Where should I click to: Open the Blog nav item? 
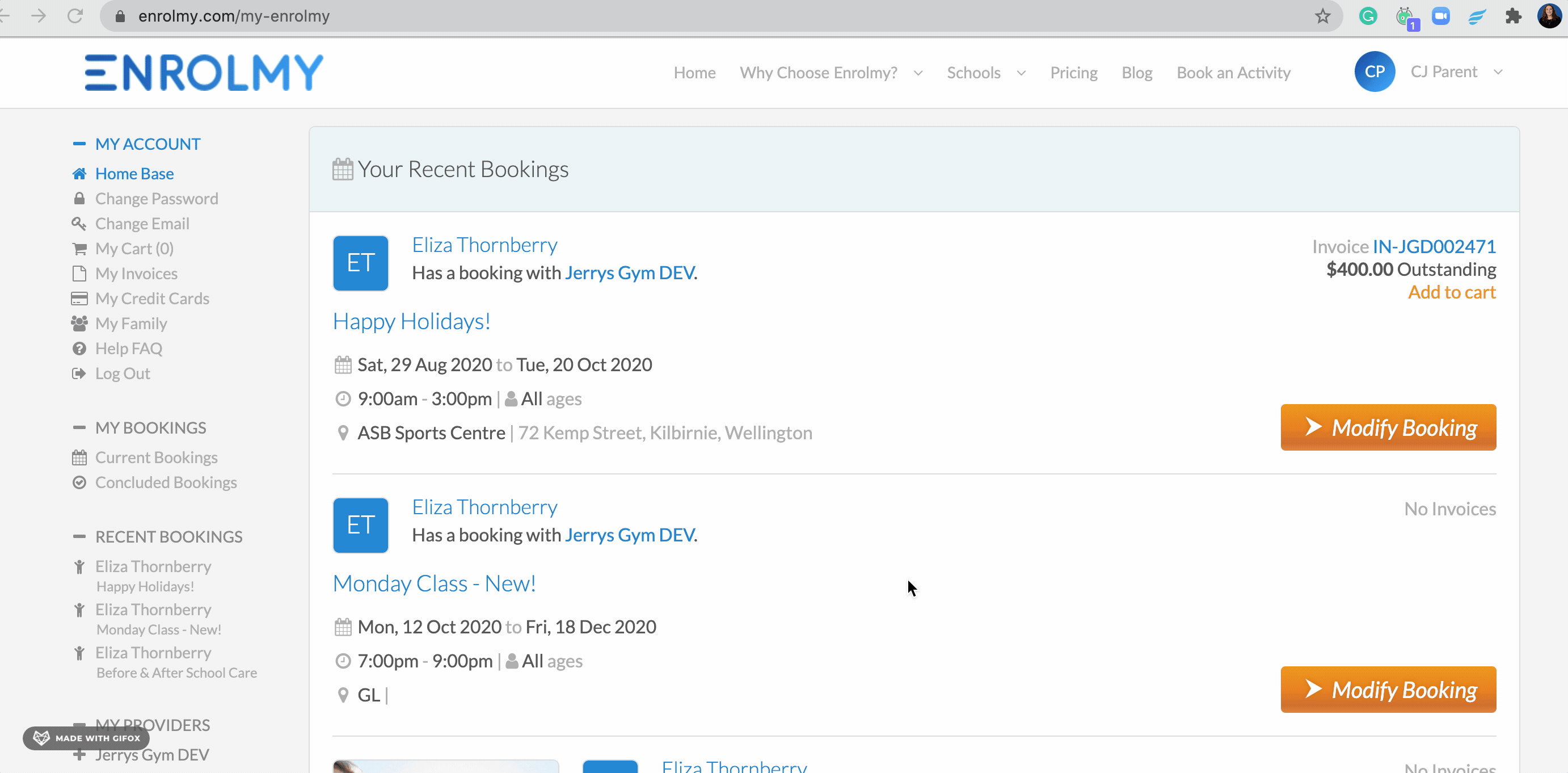coord(1137,73)
